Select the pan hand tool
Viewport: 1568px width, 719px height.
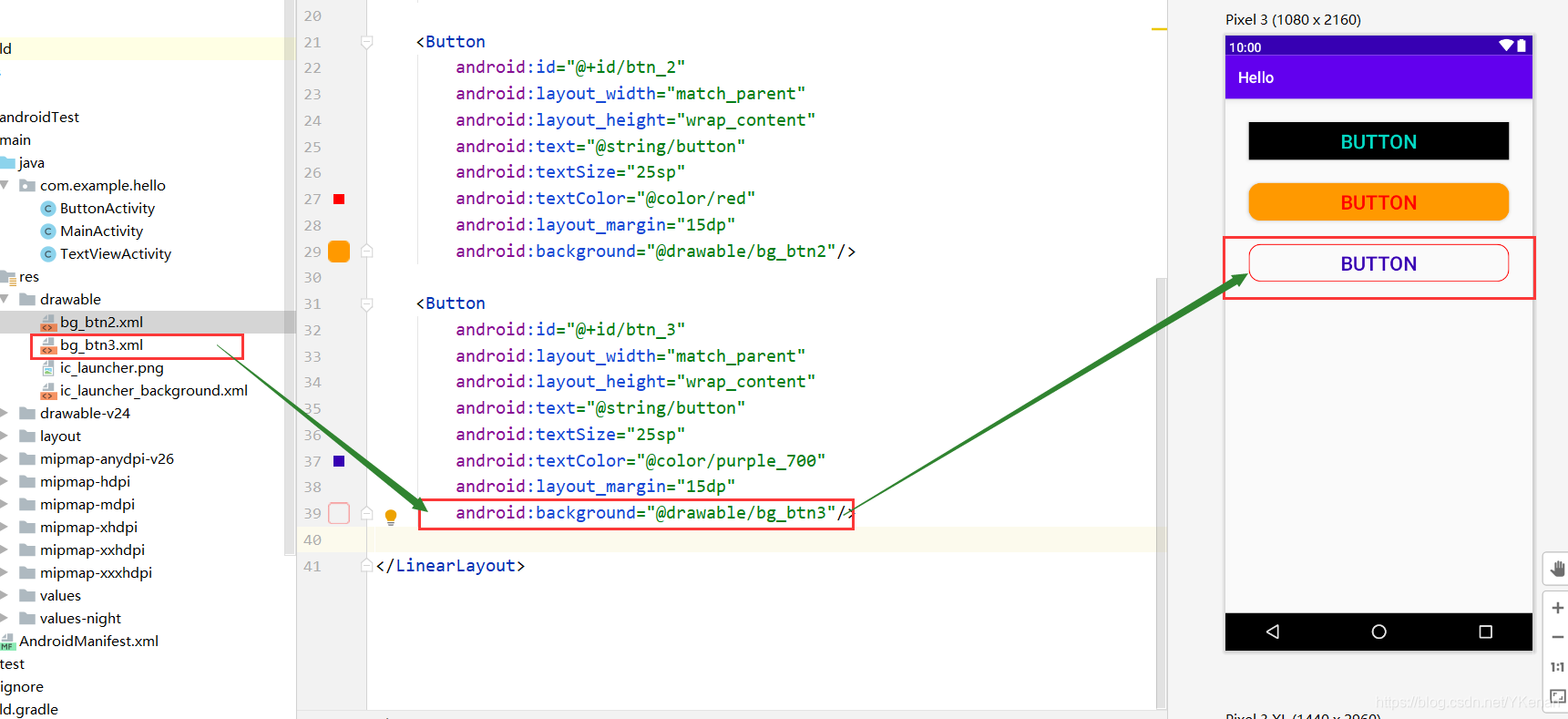1557,570
